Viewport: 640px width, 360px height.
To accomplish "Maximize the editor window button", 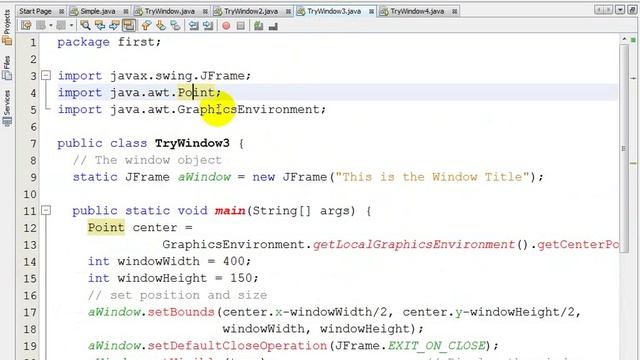I will click(632, 10).
